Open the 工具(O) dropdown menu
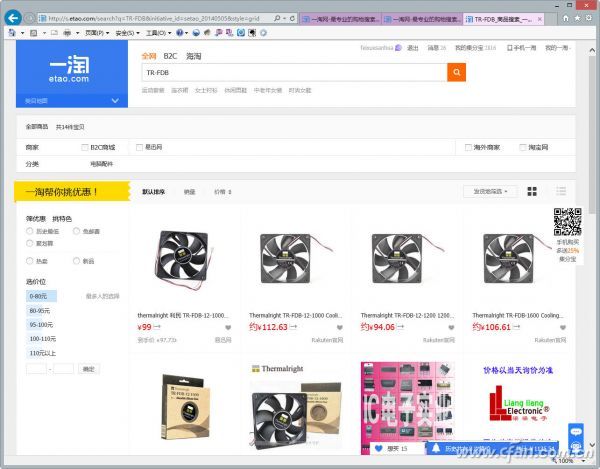The height and width of the screenshot is (469, 600). pos(158,33)
